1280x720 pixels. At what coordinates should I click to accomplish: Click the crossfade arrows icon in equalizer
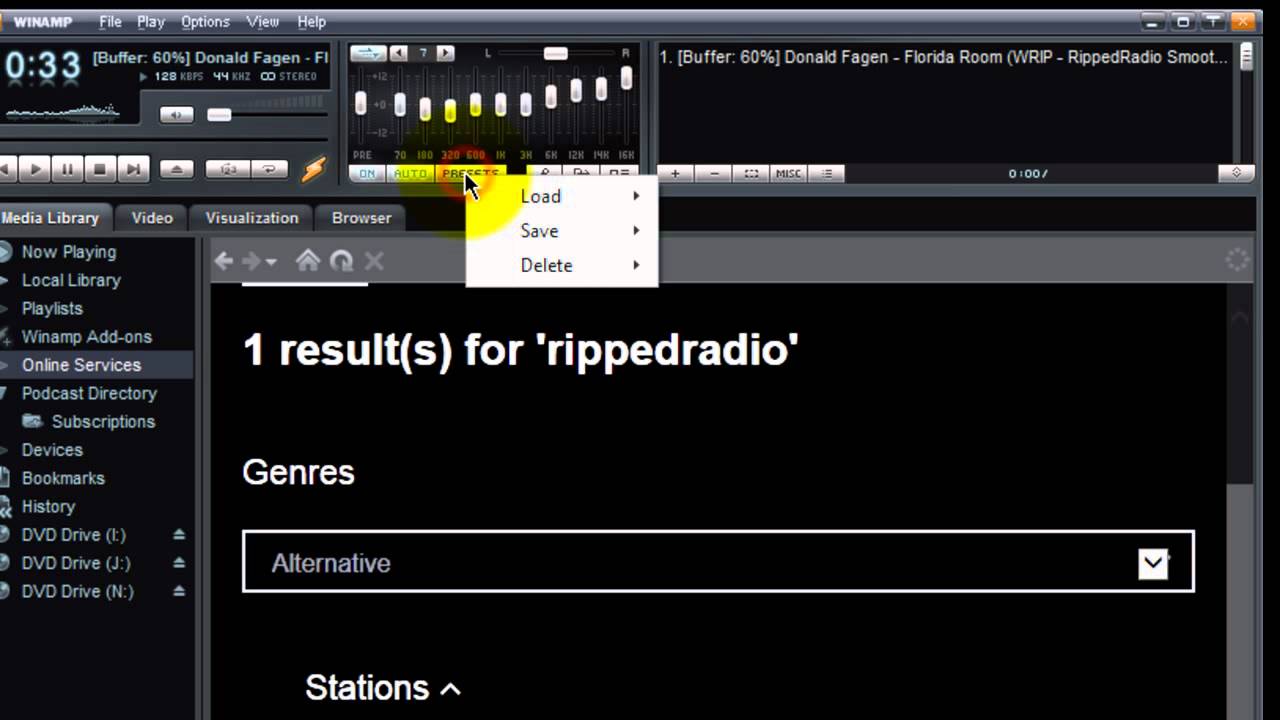tap(368, 53)
